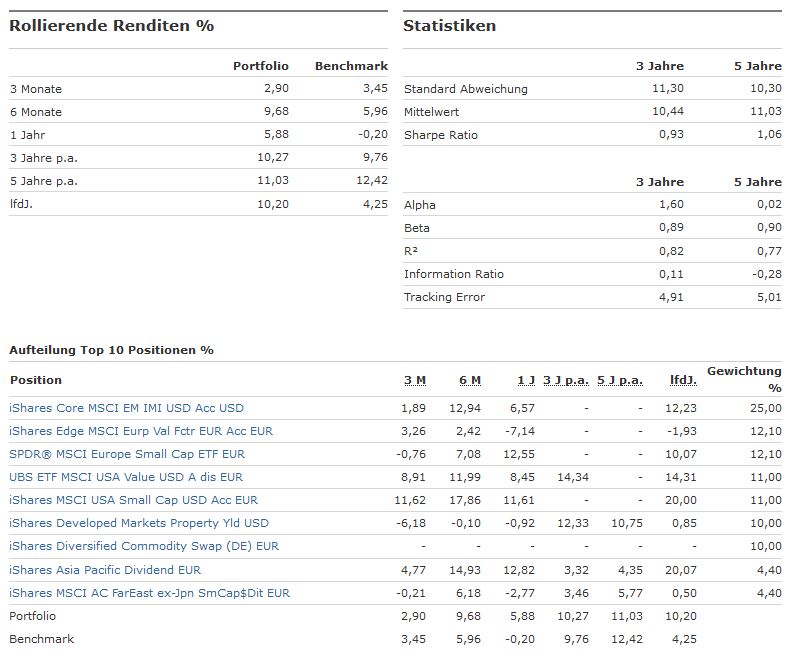Click the 5 J p.a. column header

[x=620, y=380]
